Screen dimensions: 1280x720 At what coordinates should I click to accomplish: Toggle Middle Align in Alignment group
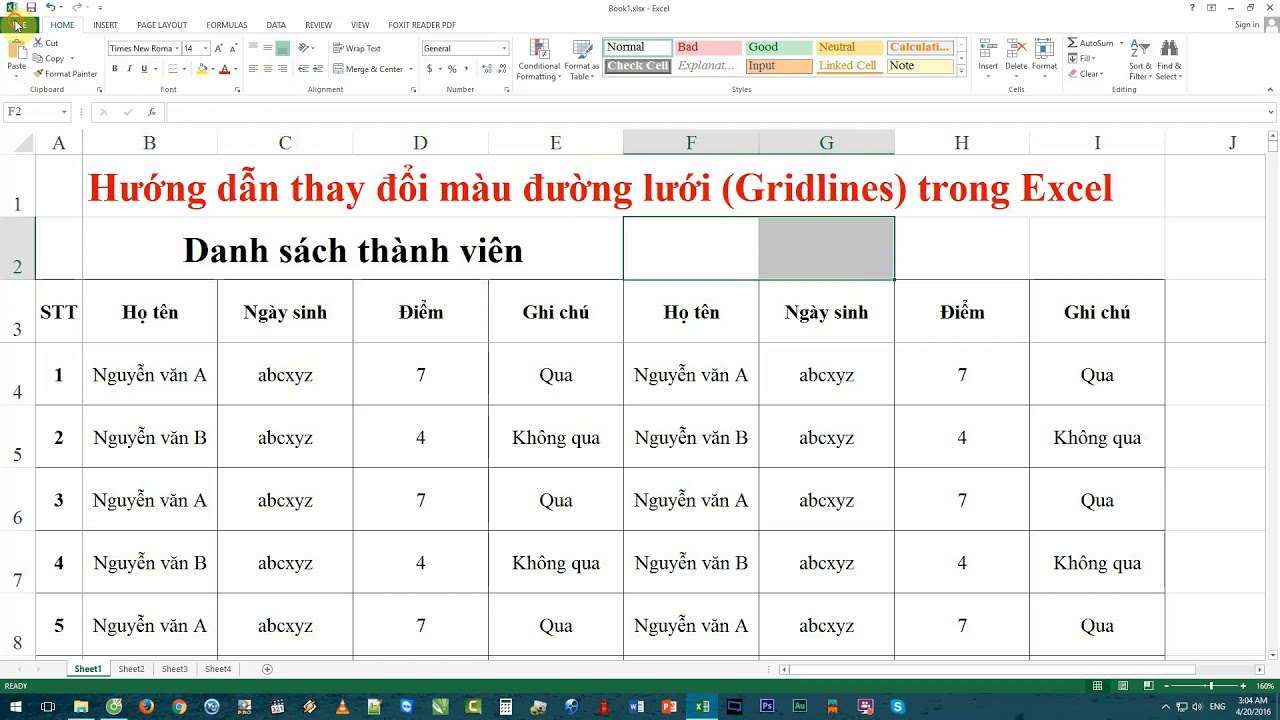(268, 48)
